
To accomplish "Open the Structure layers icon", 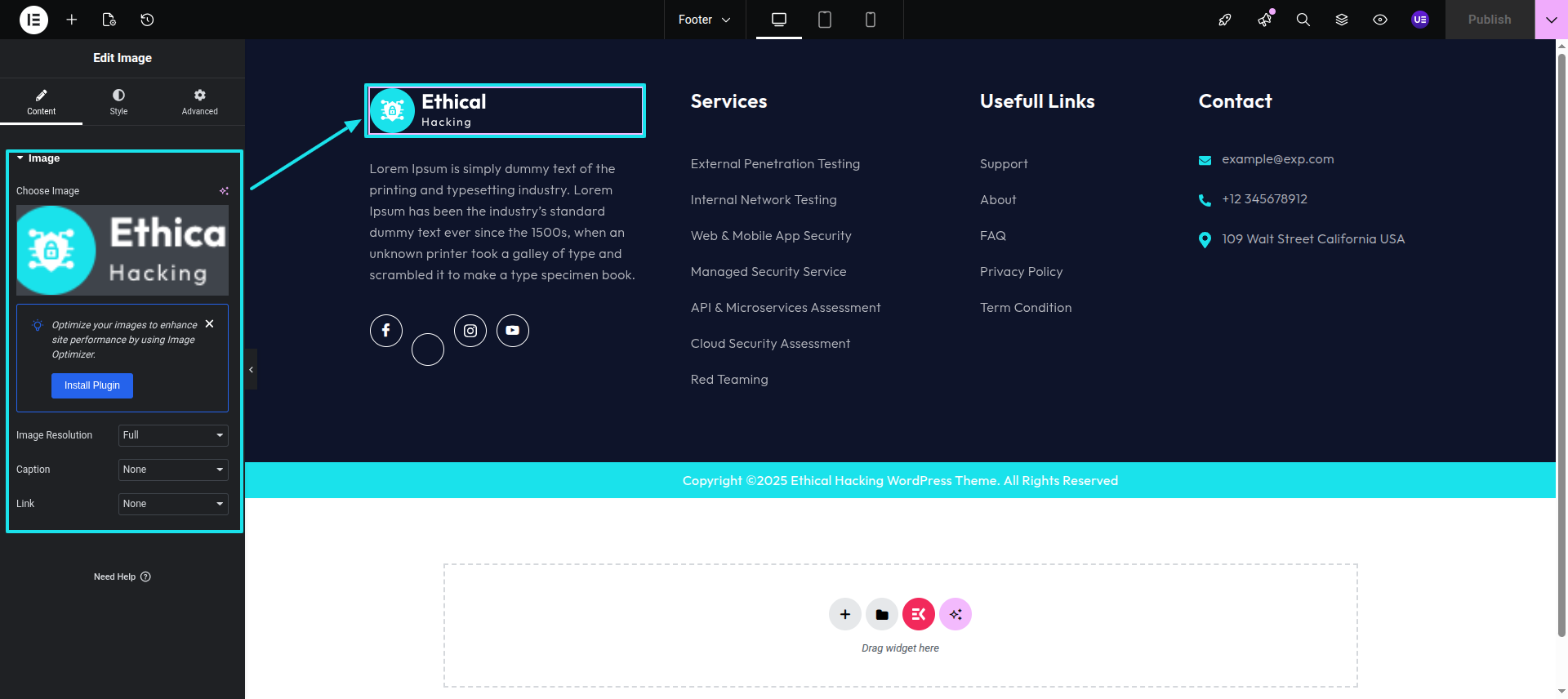I will point(1341,20).
